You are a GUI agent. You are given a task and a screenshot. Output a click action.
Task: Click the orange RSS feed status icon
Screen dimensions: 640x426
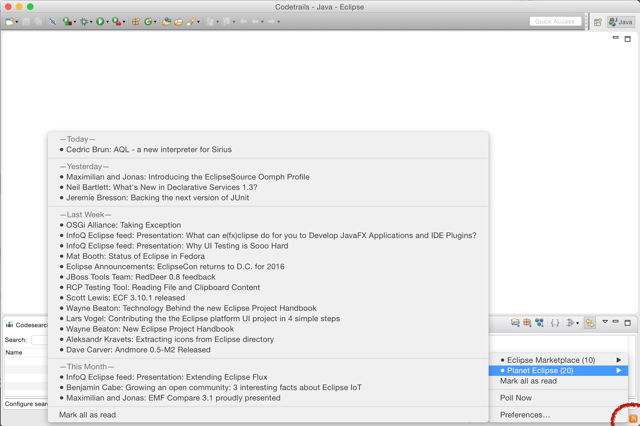pyautogui.click(x=633, y=418)
